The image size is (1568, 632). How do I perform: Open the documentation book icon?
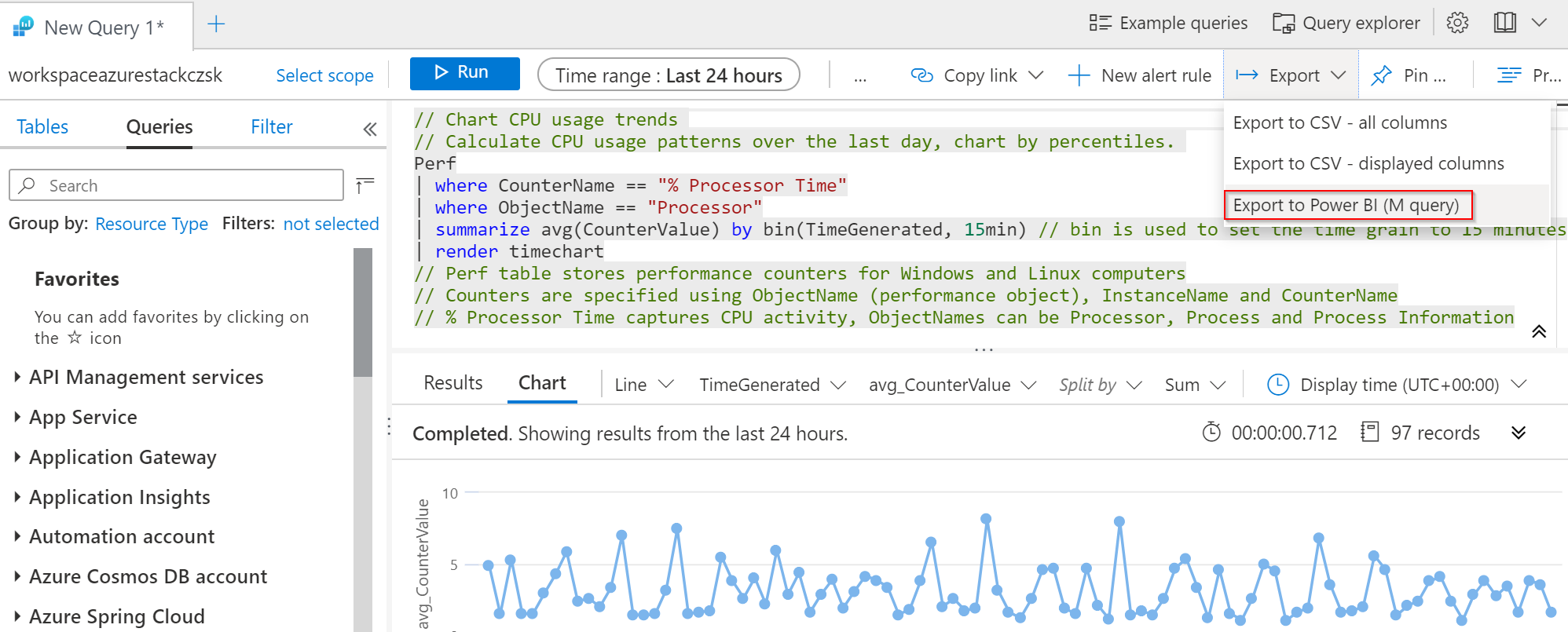click(1504, 24)
